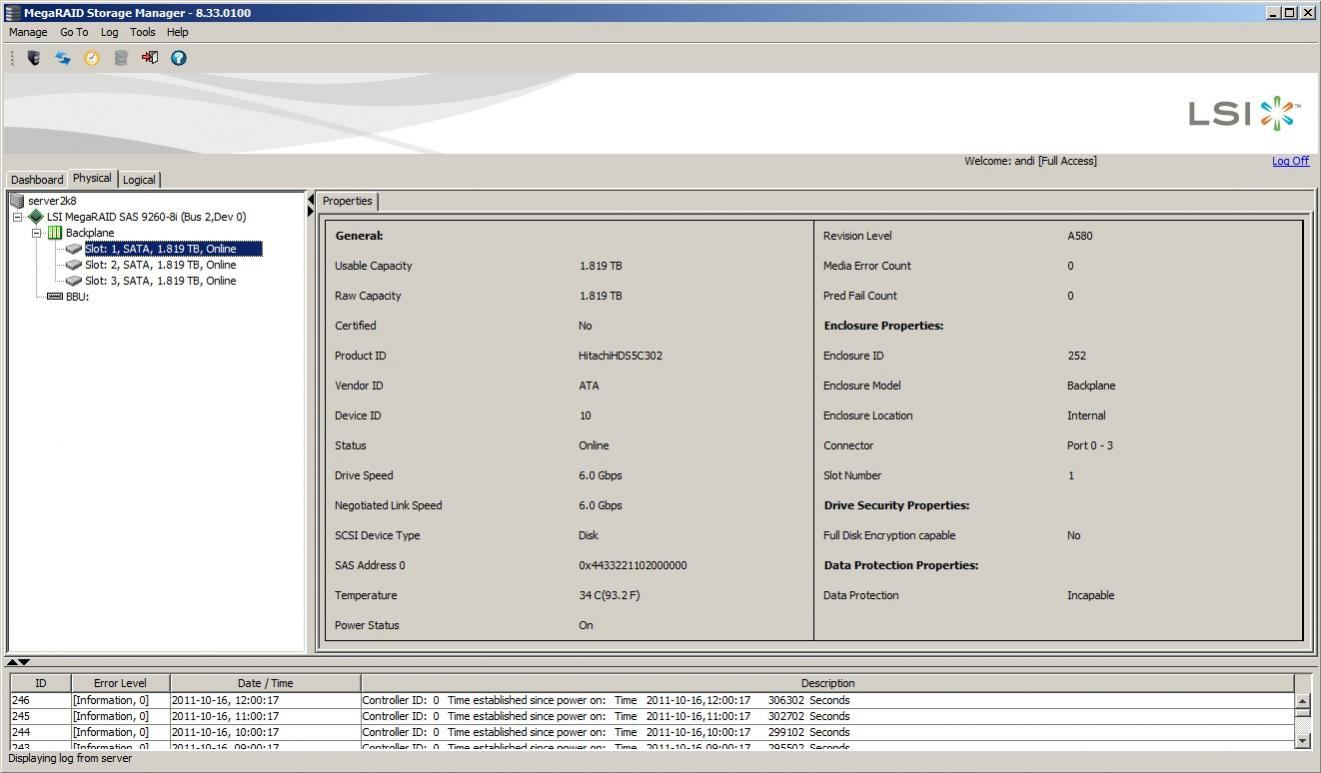Click Connector value Port 0 - 3
Screen dimensions: 1321x773
pyautogui.click(x=1090, y=446)
